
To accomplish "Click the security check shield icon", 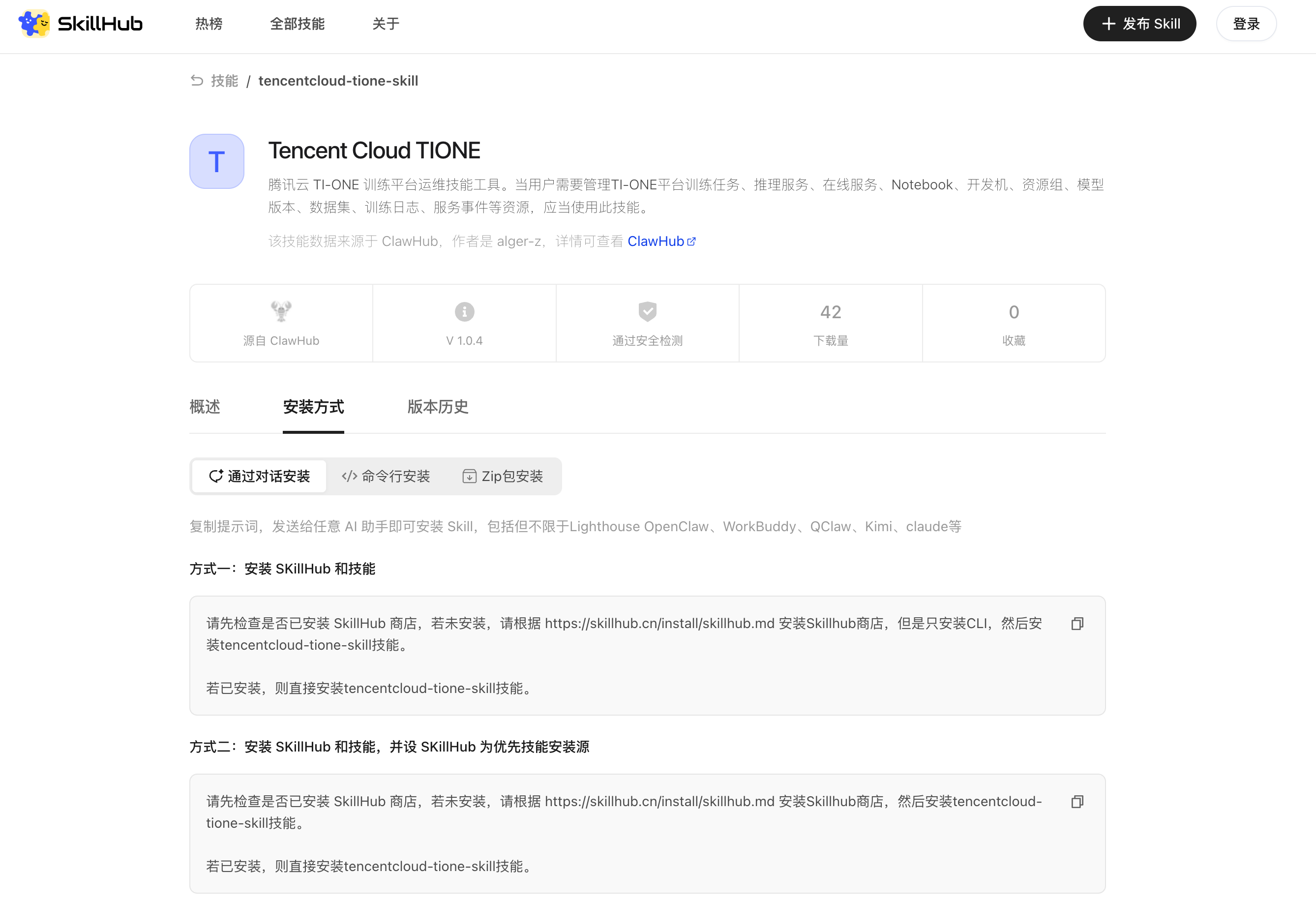I will pos(647,311).
